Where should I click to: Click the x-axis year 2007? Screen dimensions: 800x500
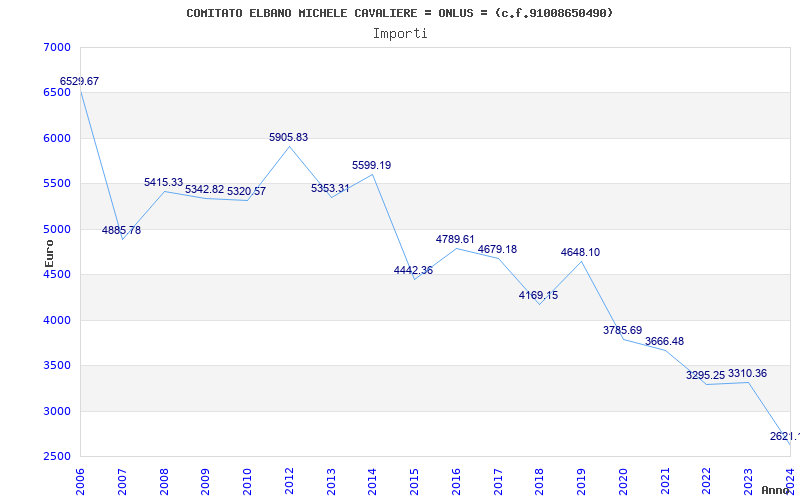(122, 481)
